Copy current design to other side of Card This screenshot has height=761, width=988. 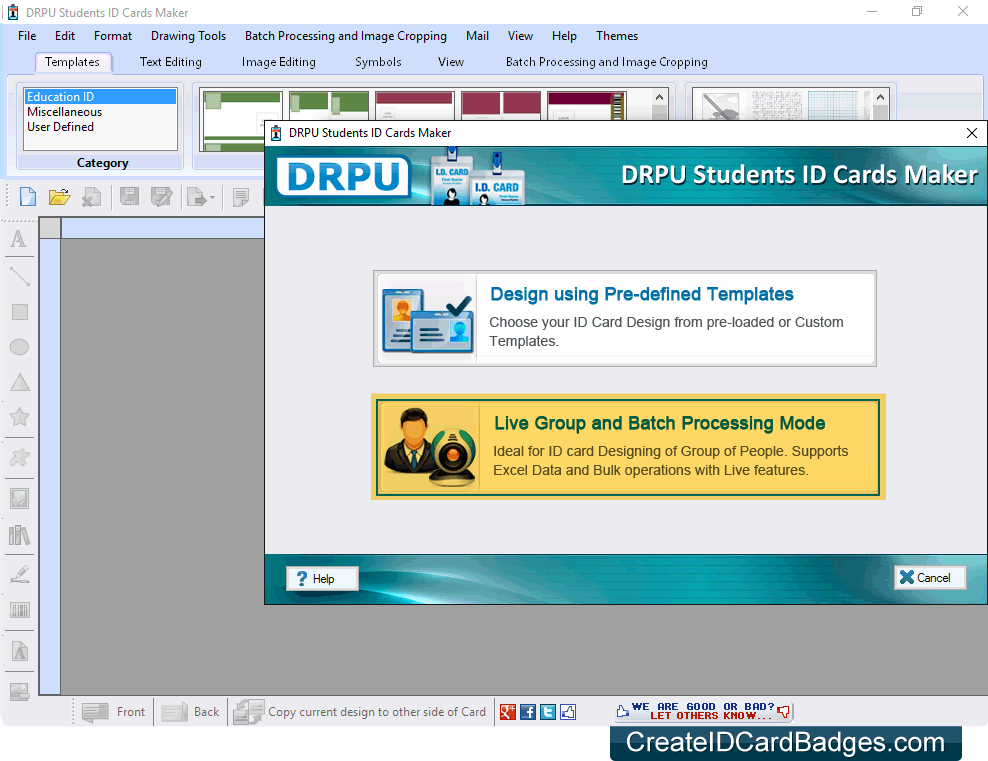pos(360,712)
